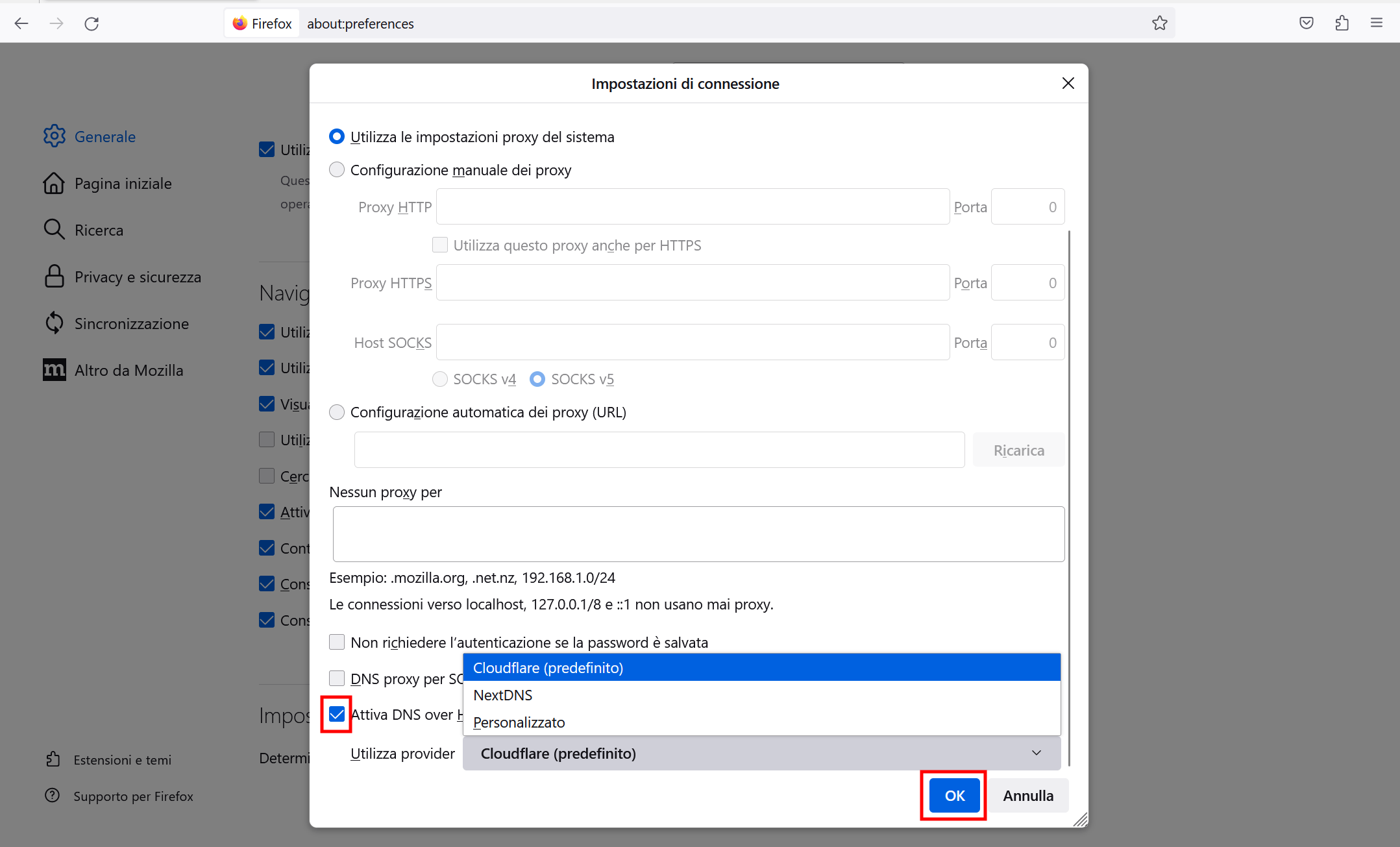Save page to Pocket
The width and height of the screenshot is (1400, 847).
[x=1305, y=23]
